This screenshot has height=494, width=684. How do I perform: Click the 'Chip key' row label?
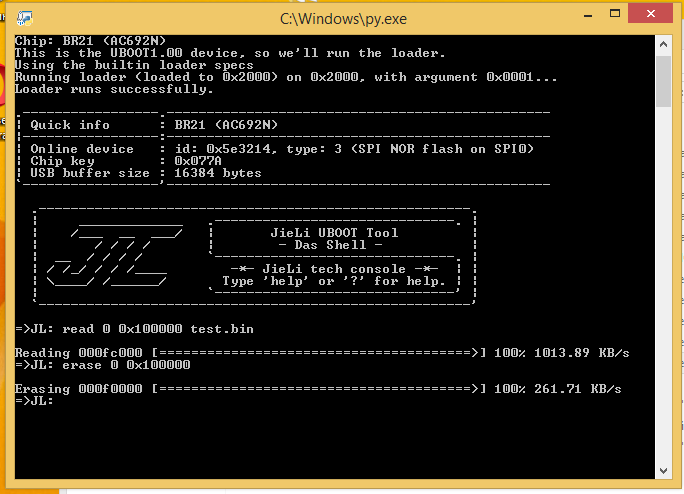click(x=62, y=161)
